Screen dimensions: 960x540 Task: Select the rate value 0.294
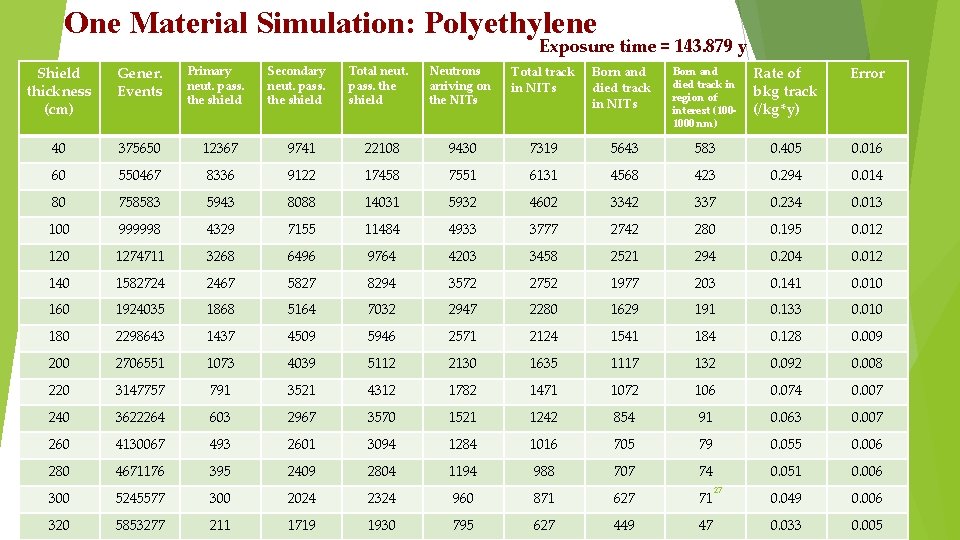coord(786,175)
